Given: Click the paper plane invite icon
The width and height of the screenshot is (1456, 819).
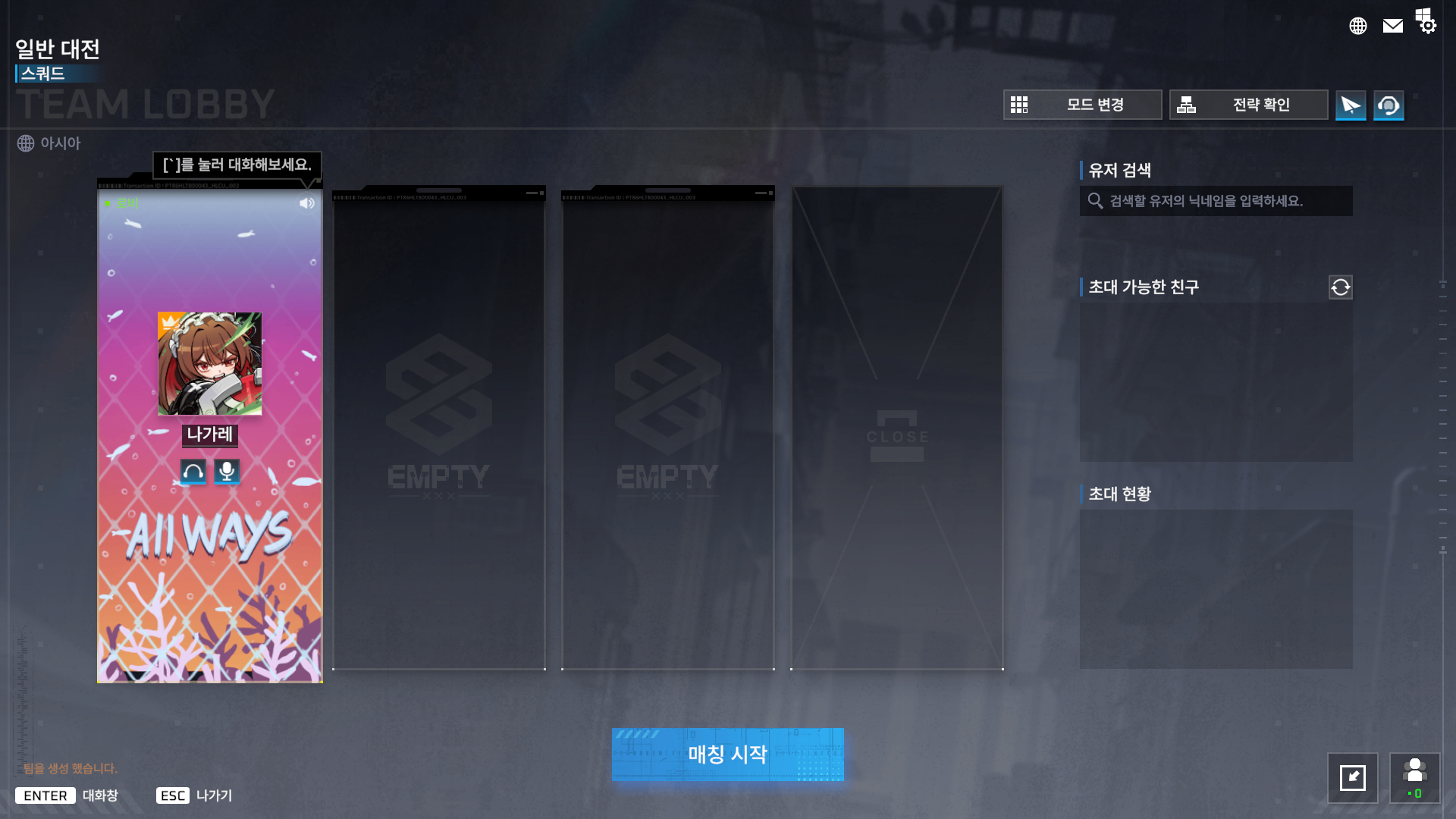Looking at the screenshot, I should coord(1351,105).
